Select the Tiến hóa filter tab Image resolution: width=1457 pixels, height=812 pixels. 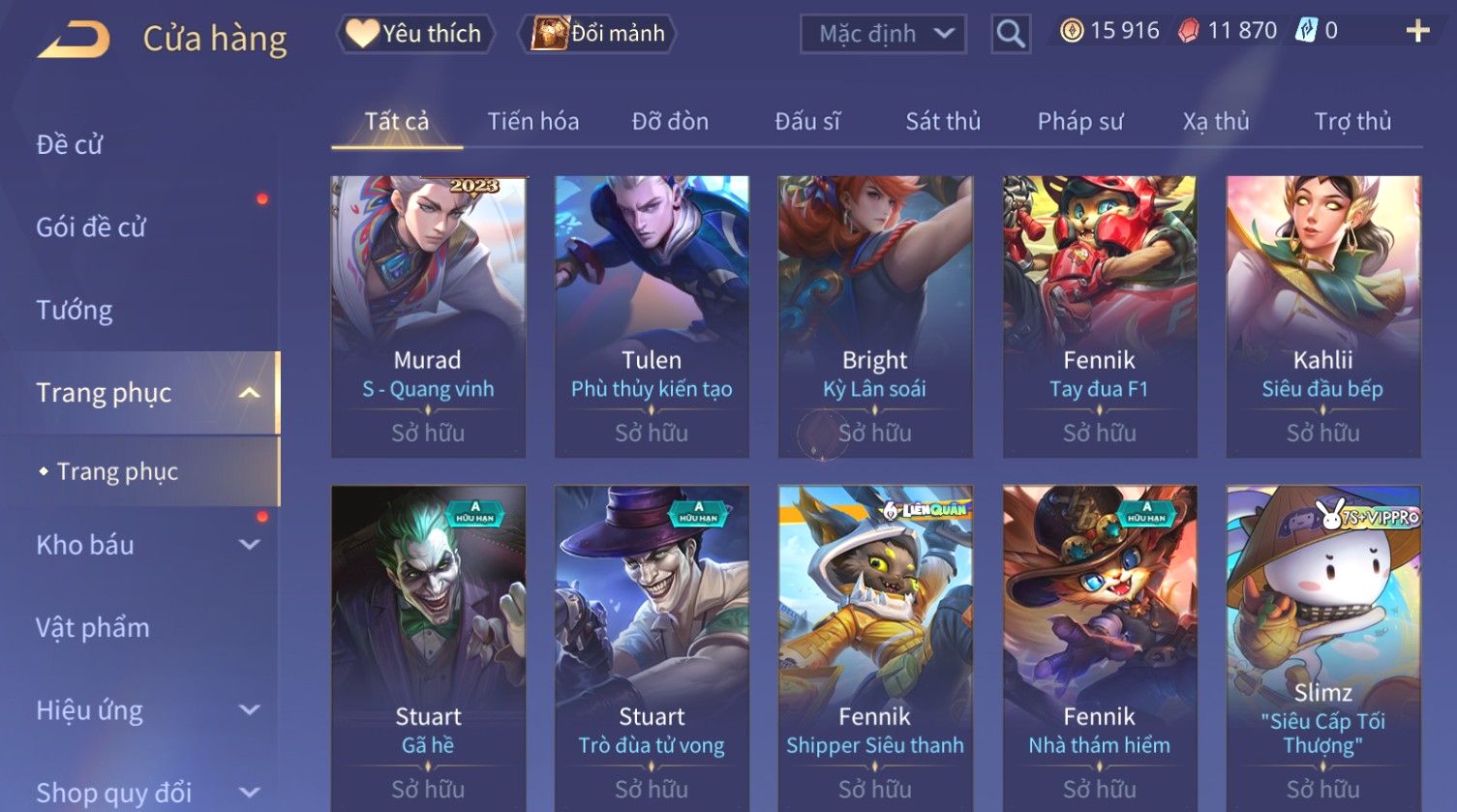(x=533, y=122)
